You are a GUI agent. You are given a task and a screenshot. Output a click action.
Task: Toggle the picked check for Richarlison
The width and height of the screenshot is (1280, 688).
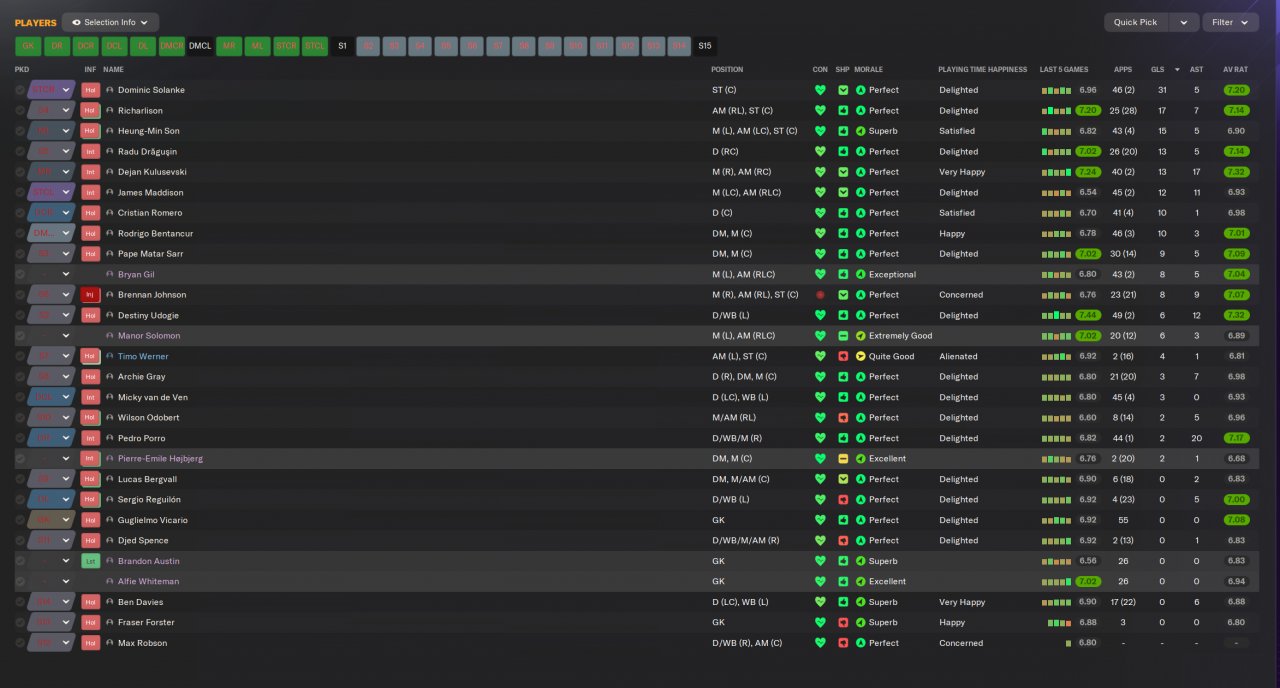20,111
